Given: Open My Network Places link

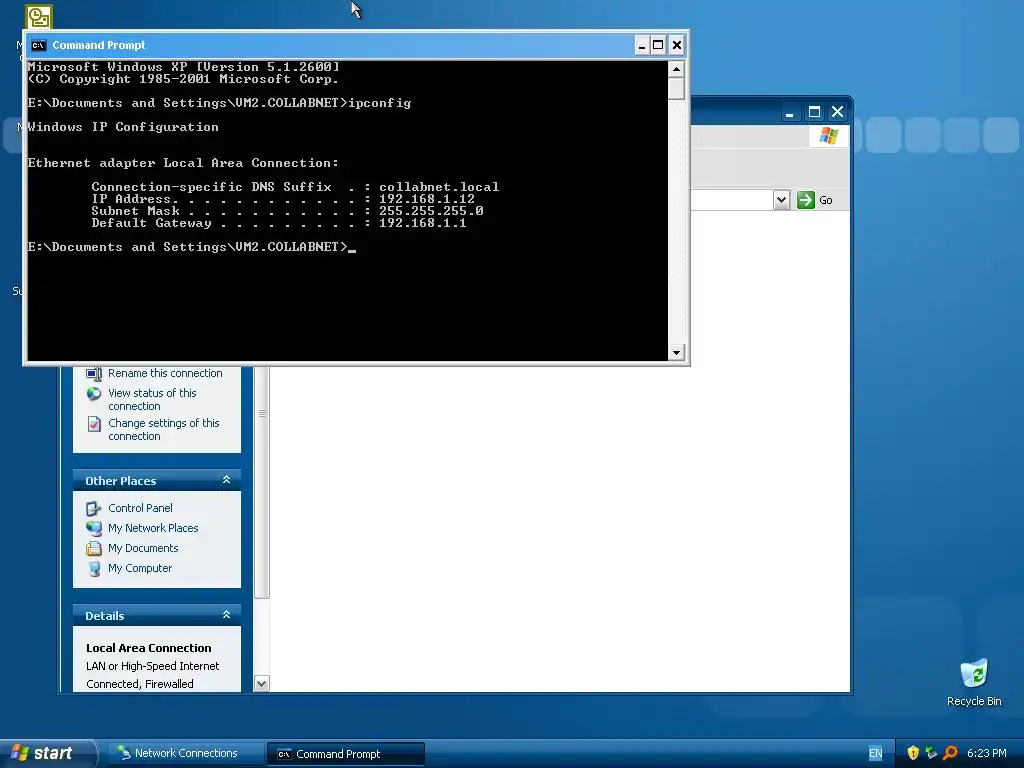Looking at the screenshot, I should 153,528.
